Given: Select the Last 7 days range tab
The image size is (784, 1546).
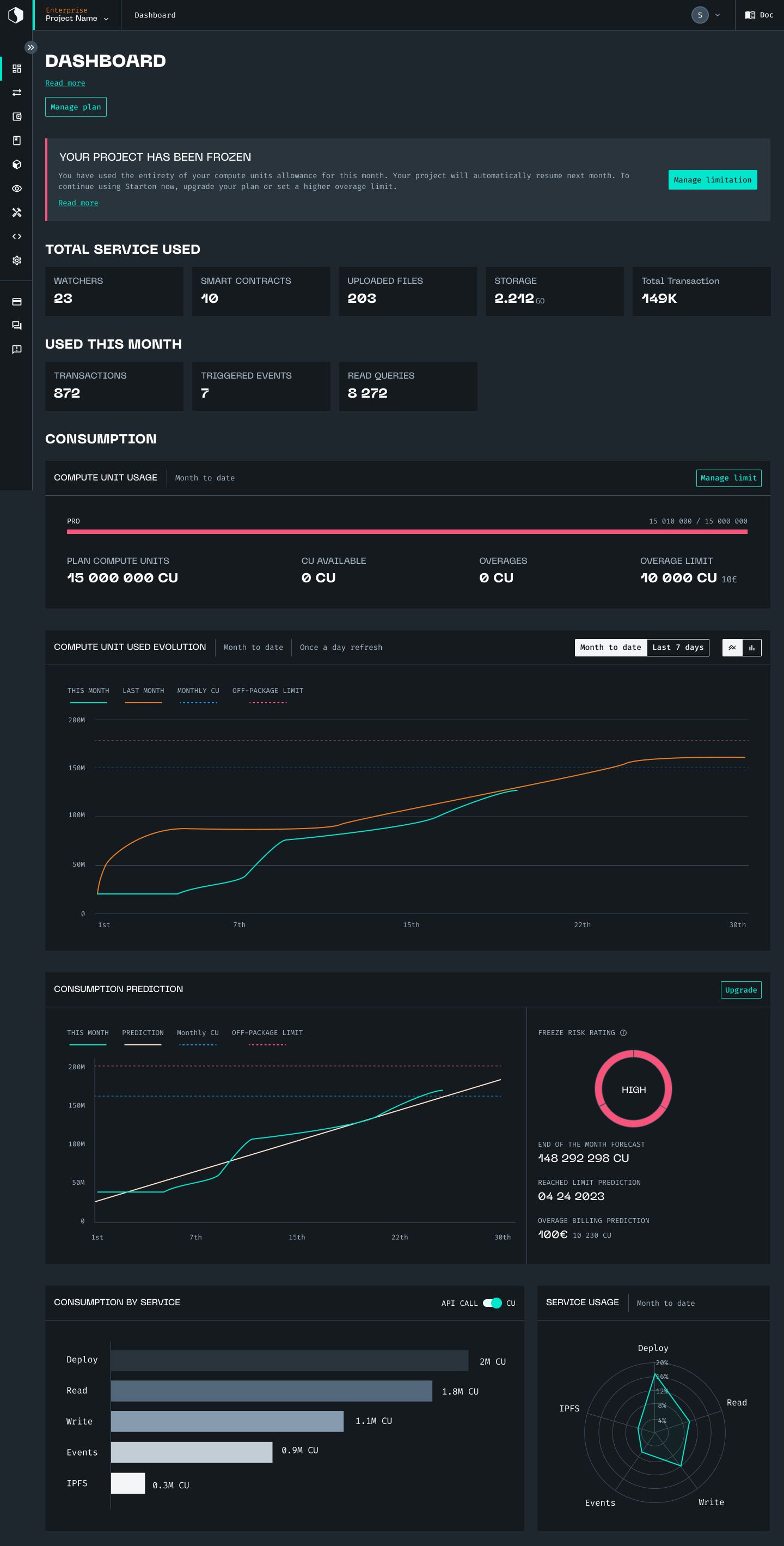Looking at the screenshot, I should [678, 648].
